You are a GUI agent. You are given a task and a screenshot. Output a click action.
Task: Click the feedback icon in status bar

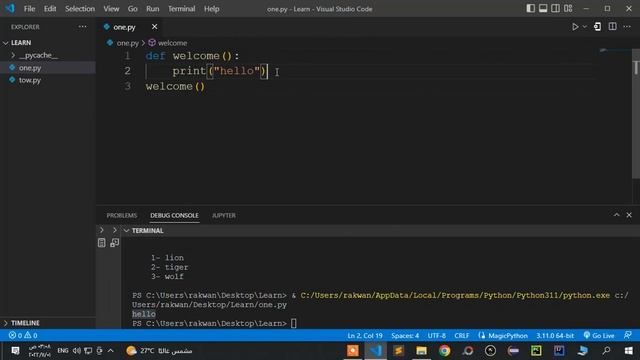[628, 336]
